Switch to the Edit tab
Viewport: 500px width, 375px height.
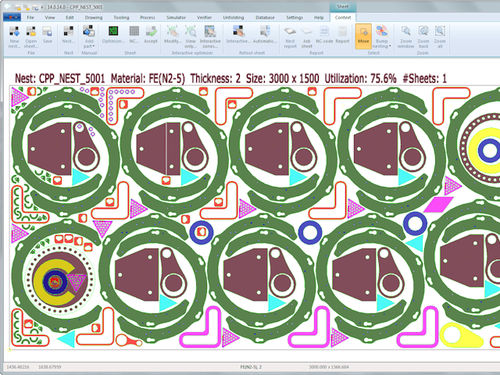coord(70,17)
